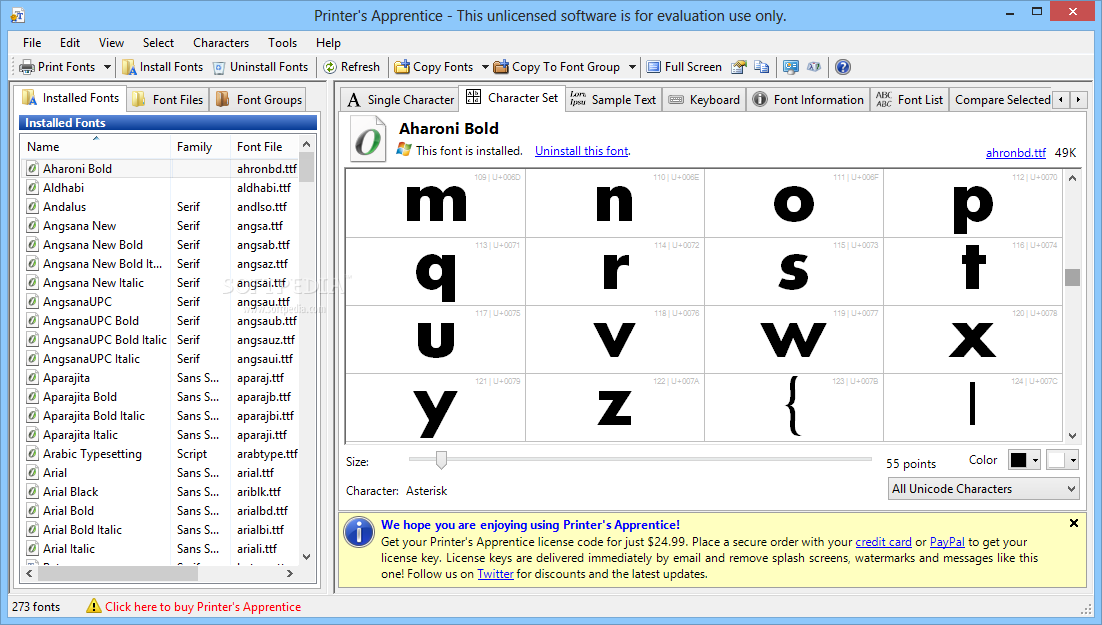Screen dimensions: 1102x625
Task: Click the credit card link
Action: tap(883, 542)
